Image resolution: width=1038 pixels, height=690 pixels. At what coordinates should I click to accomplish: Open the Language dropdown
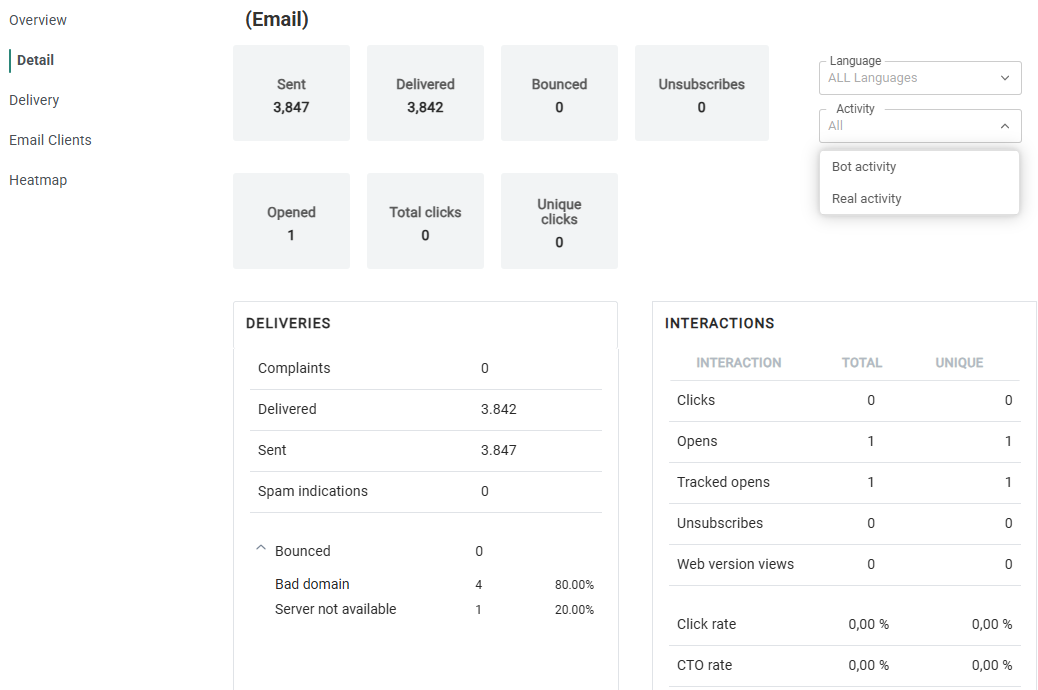(920, 78)
